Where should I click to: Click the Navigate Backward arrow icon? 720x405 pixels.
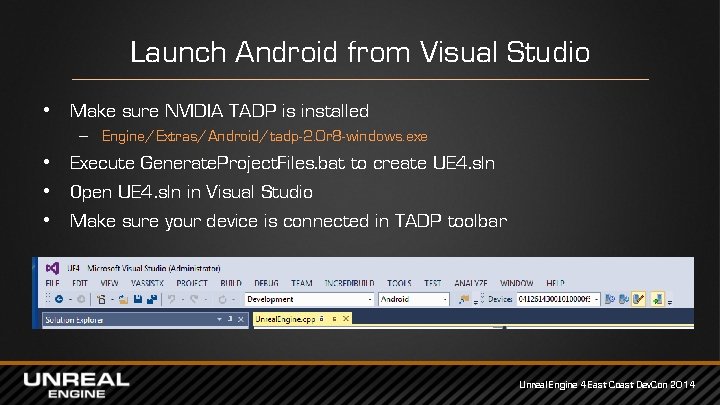pos(59,299)
